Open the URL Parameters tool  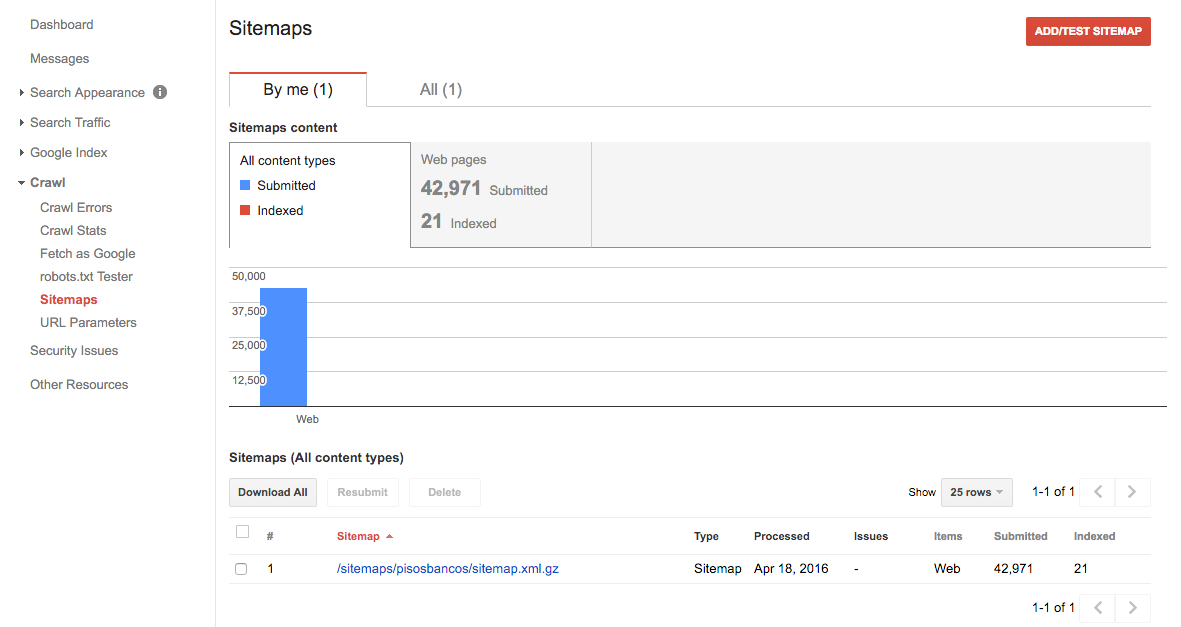coord(88,322)
